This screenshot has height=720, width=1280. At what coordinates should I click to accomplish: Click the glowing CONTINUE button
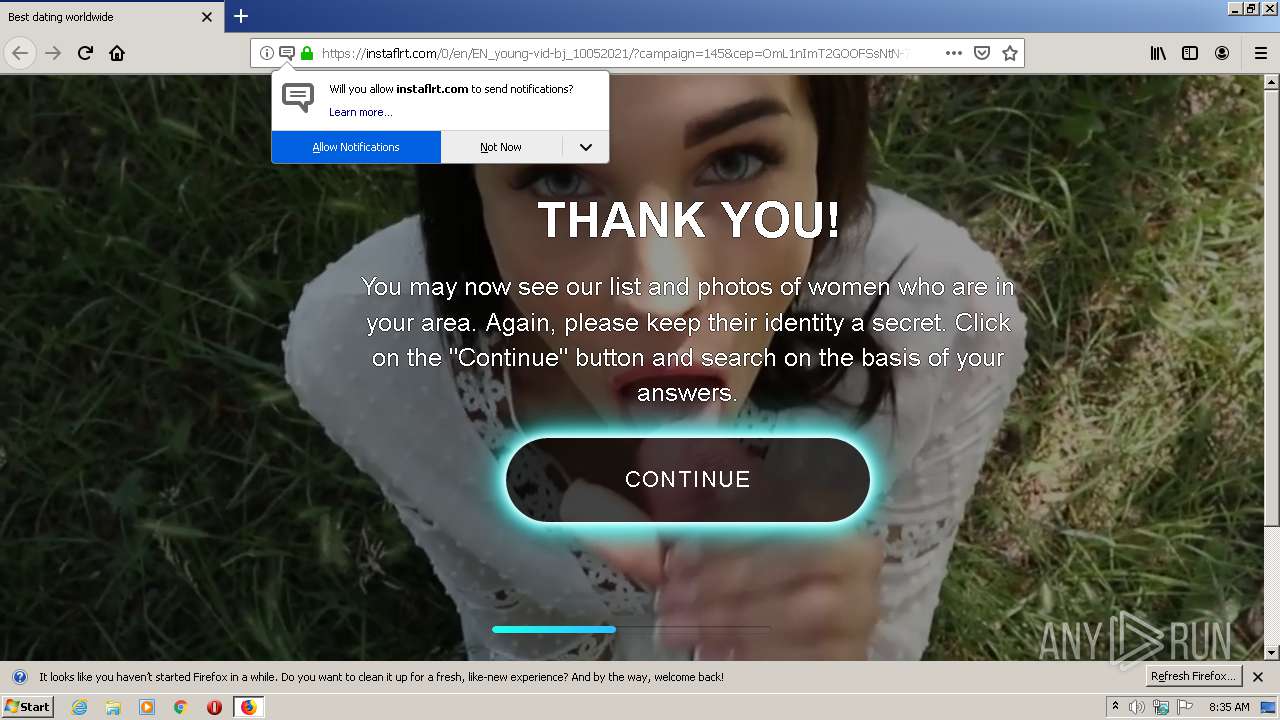coord(688,479)
